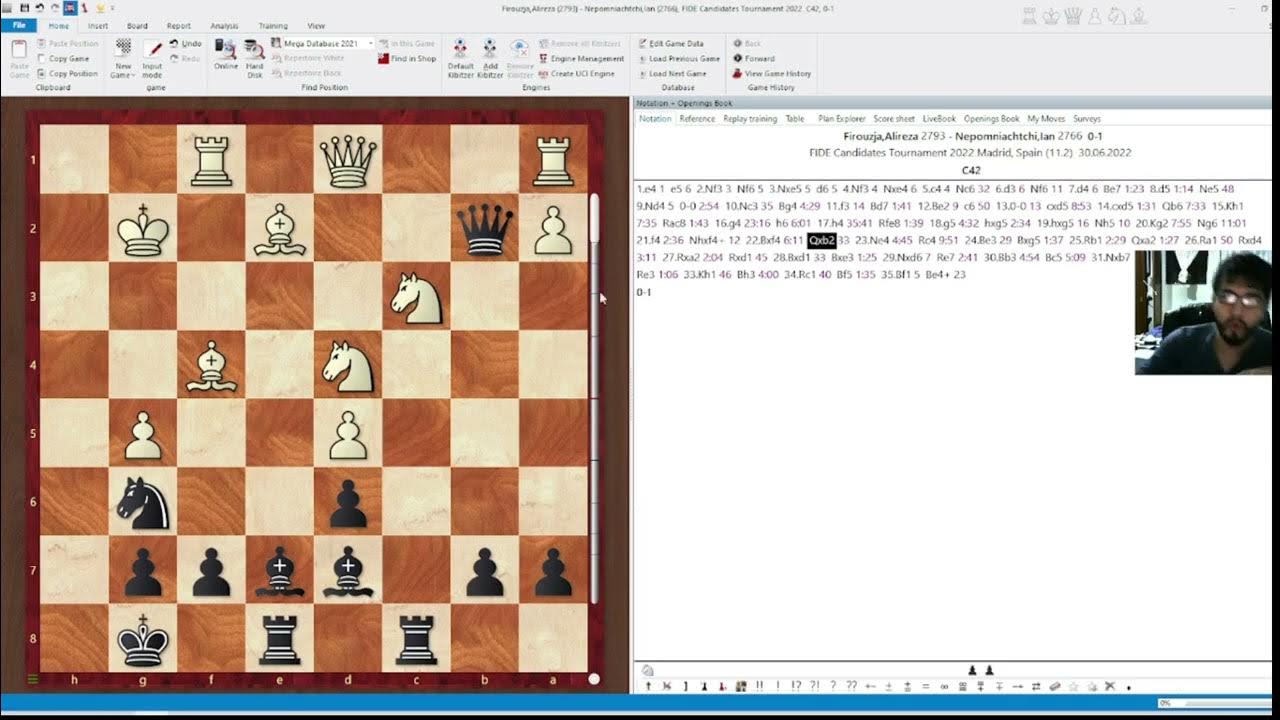1280x720 pixels.
Task: Click Create UCI Engine
Action: tap(576, 74)
